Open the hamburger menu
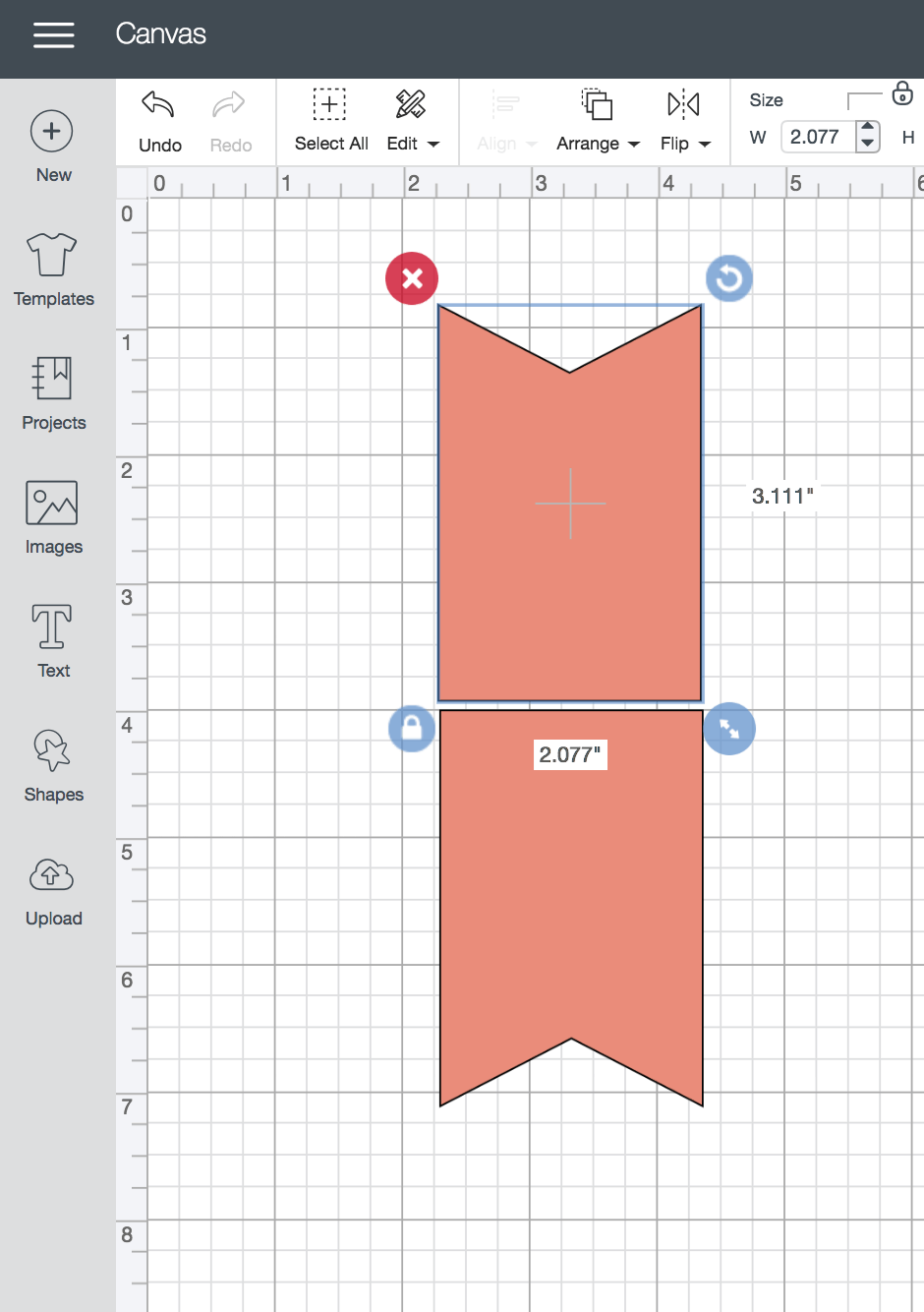This screenshot has width=924, height=1312. 54,34
